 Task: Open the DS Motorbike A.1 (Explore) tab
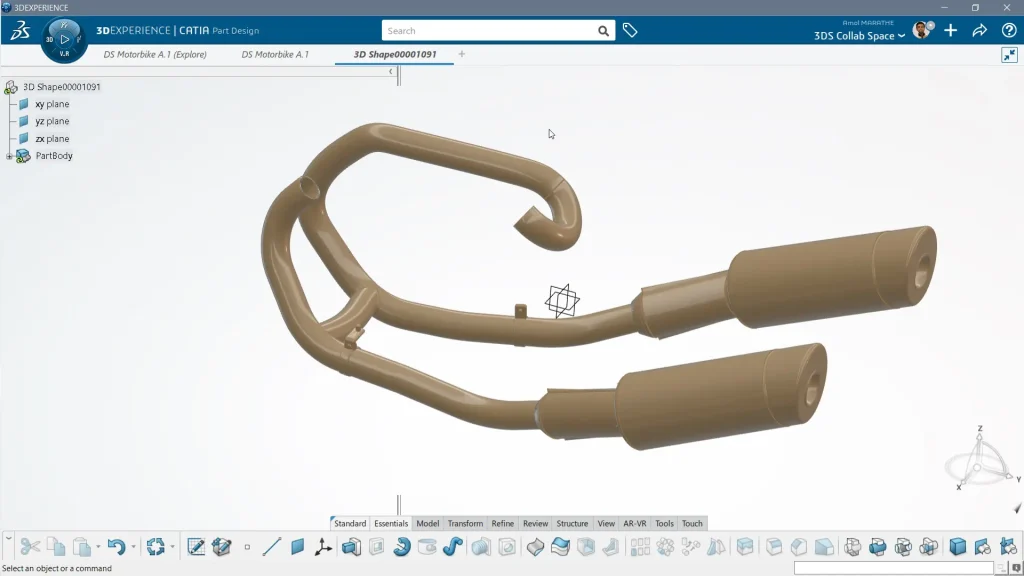pos(155,54)
